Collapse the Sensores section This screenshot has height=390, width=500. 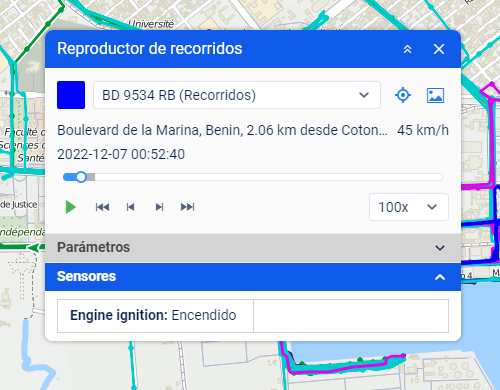253,277
